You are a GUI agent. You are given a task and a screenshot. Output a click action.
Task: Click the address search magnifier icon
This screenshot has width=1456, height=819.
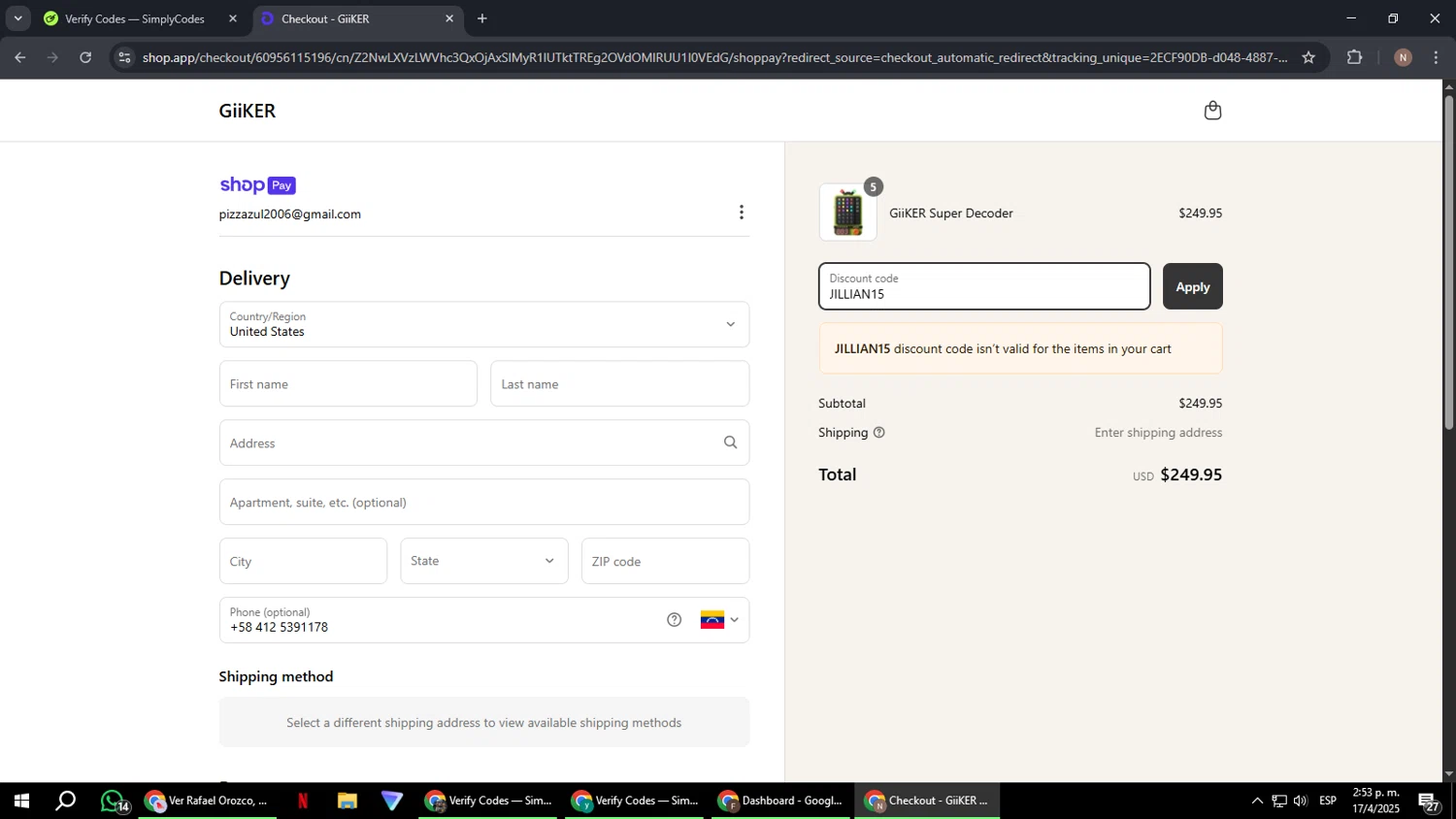[x=730, y=442]
